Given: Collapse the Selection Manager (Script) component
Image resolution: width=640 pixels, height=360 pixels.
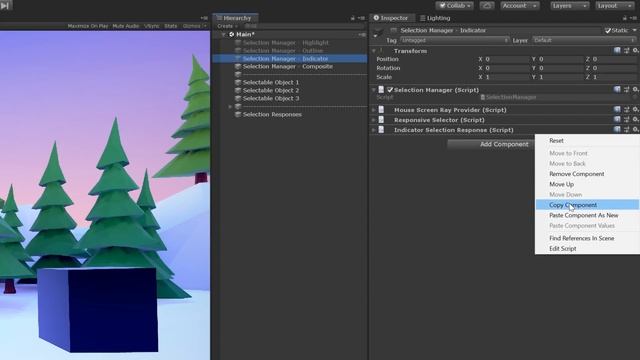Looking at the screenshot, I should click(x=374, y=90).
